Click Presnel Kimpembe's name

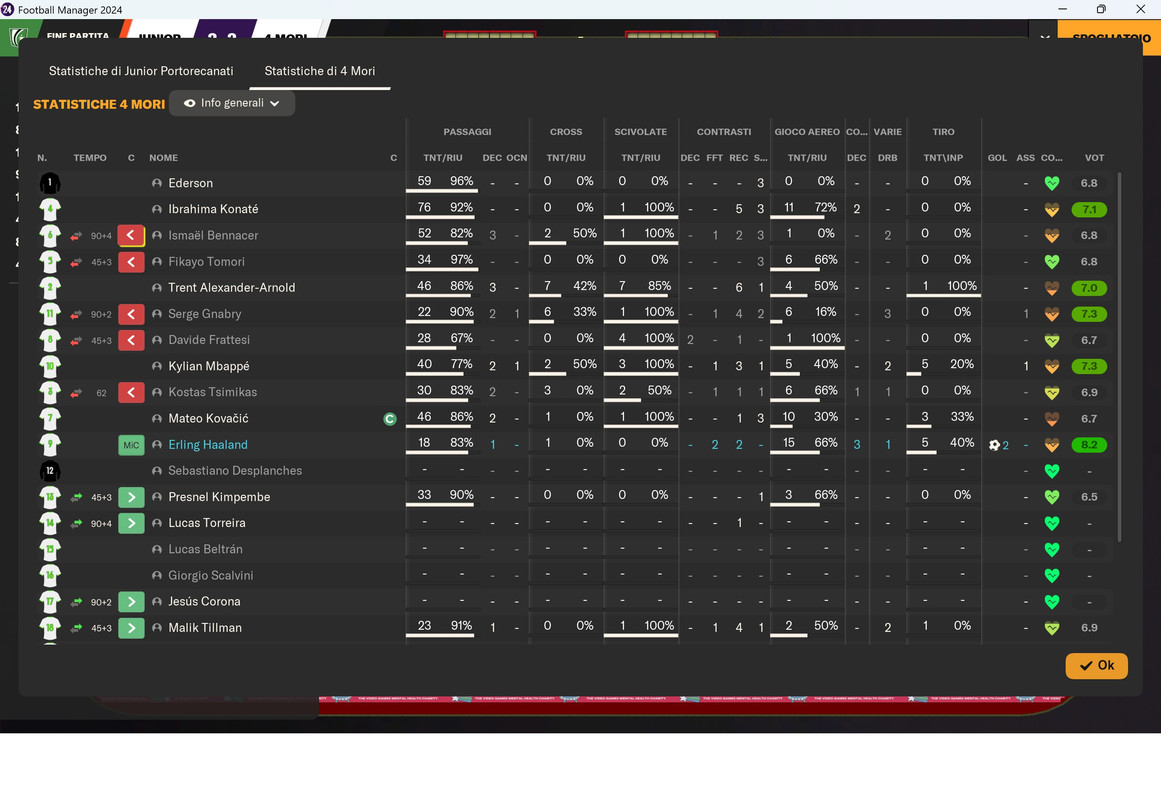(x=219, y=497)
